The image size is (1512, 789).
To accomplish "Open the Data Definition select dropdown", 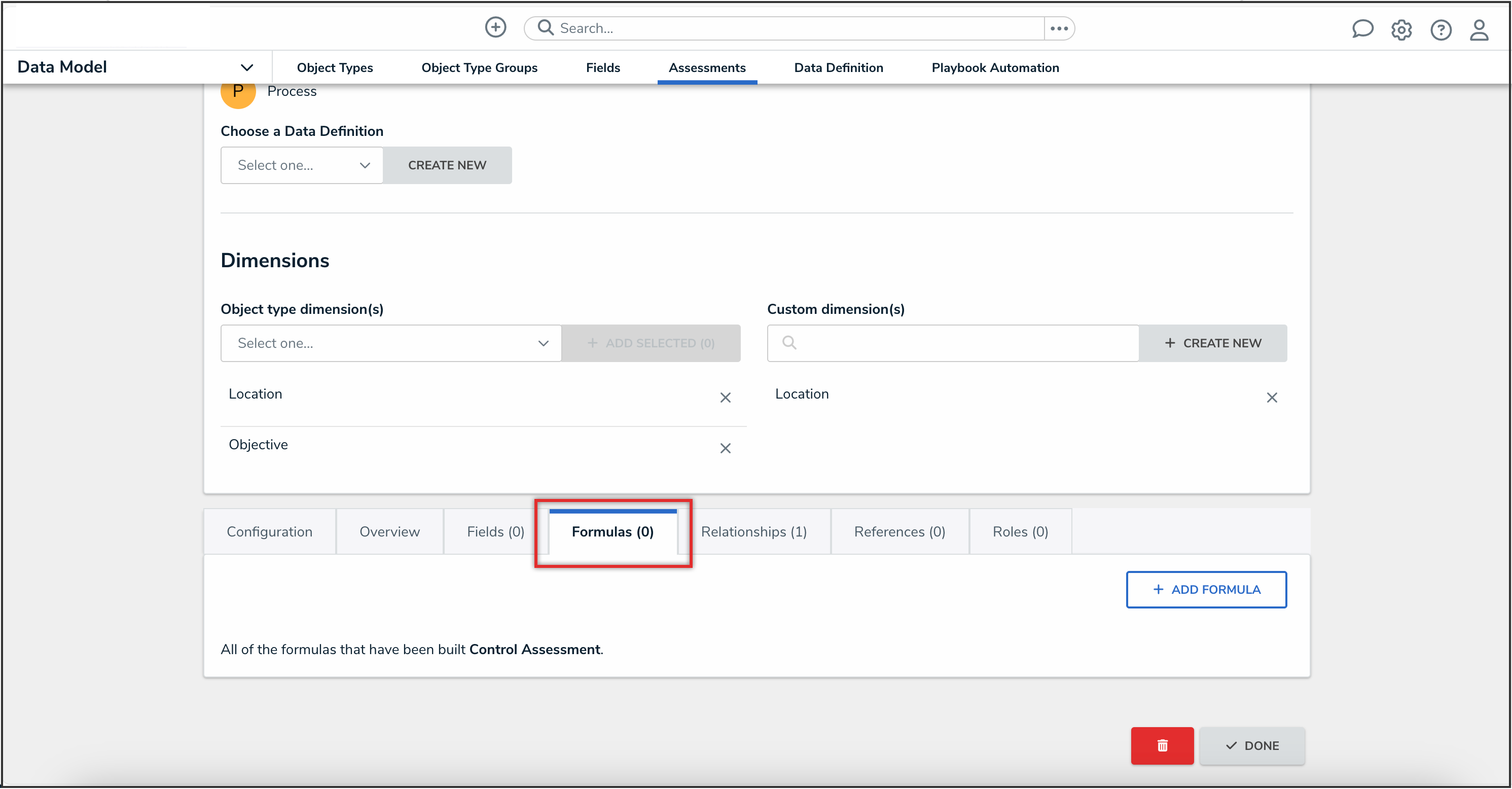I will 302,165.
